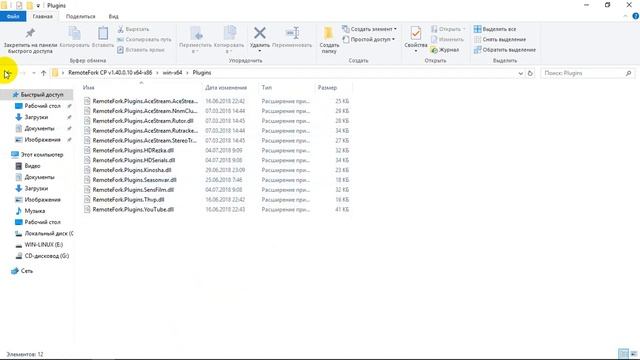The width and height of the screenshot is (640, 360).
Task: Open WIN-LINUX (E:) drive
Action: [x=44, y=244]
